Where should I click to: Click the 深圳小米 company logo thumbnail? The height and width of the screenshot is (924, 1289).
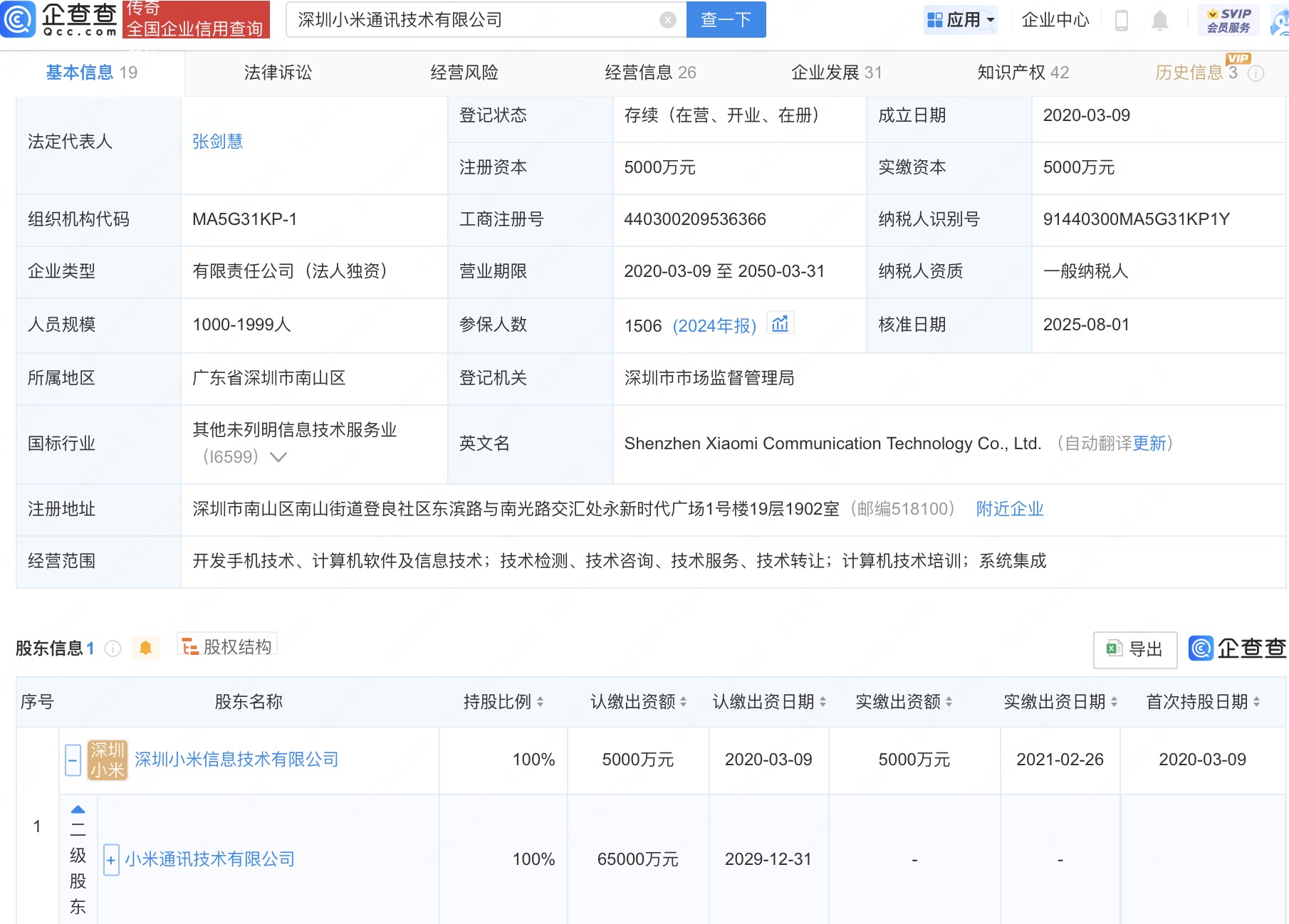[108, 760]
